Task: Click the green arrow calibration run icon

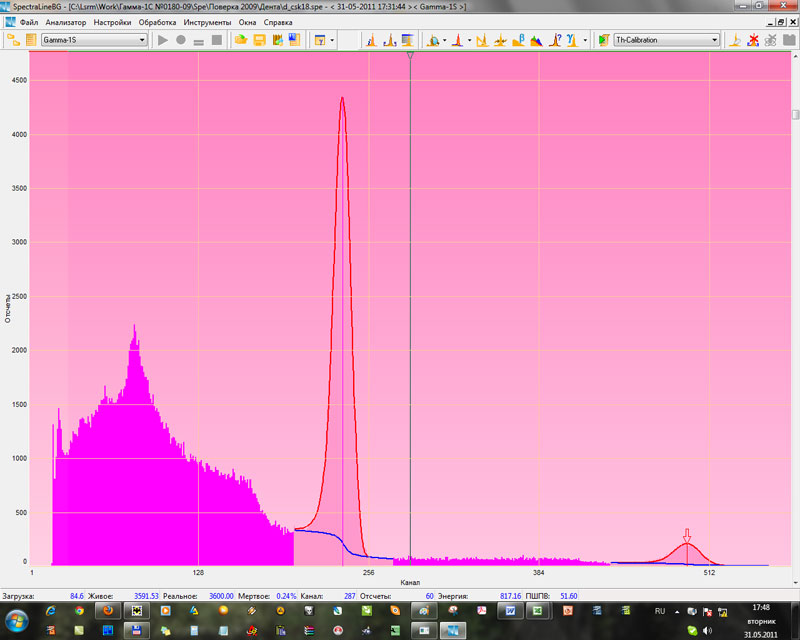Action: click(603, 40)
